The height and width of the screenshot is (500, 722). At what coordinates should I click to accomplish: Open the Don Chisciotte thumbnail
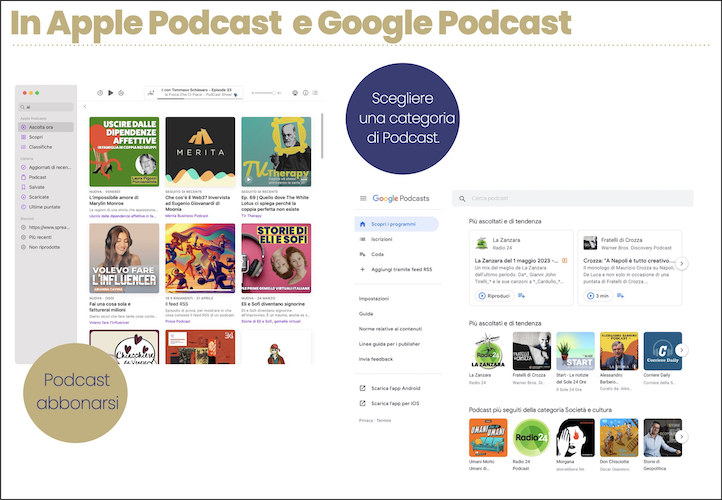tap(619, 437)
